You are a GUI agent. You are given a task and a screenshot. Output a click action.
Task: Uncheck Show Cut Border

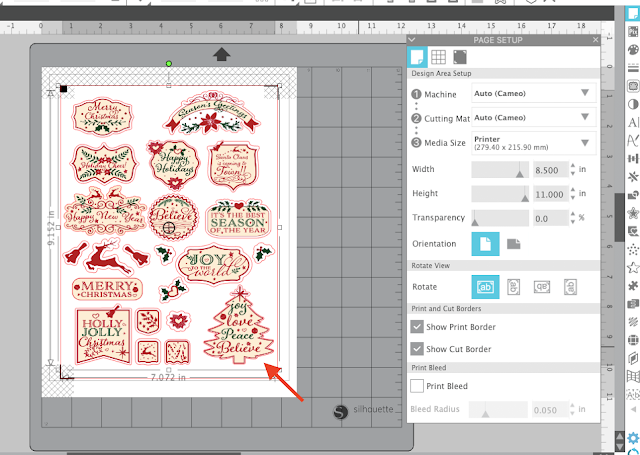417,349
